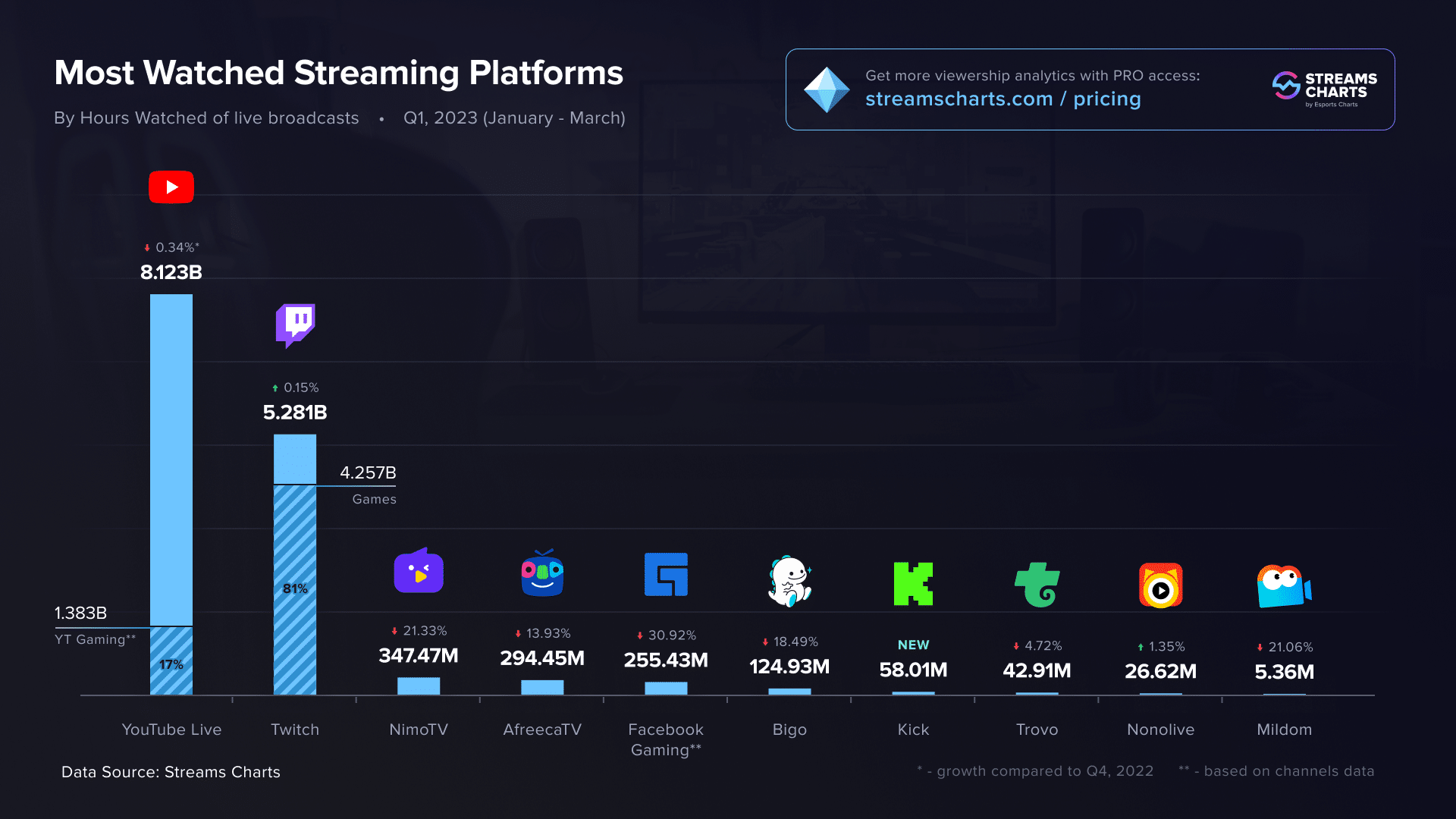Click the 4.257B Games value
The image size is (1456, 819).
click(368, 472)
